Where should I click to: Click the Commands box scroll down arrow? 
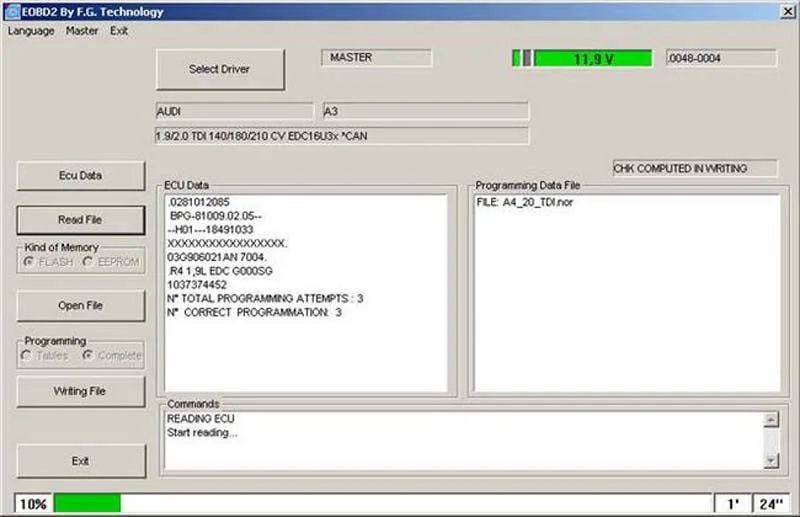click(771, 461)
